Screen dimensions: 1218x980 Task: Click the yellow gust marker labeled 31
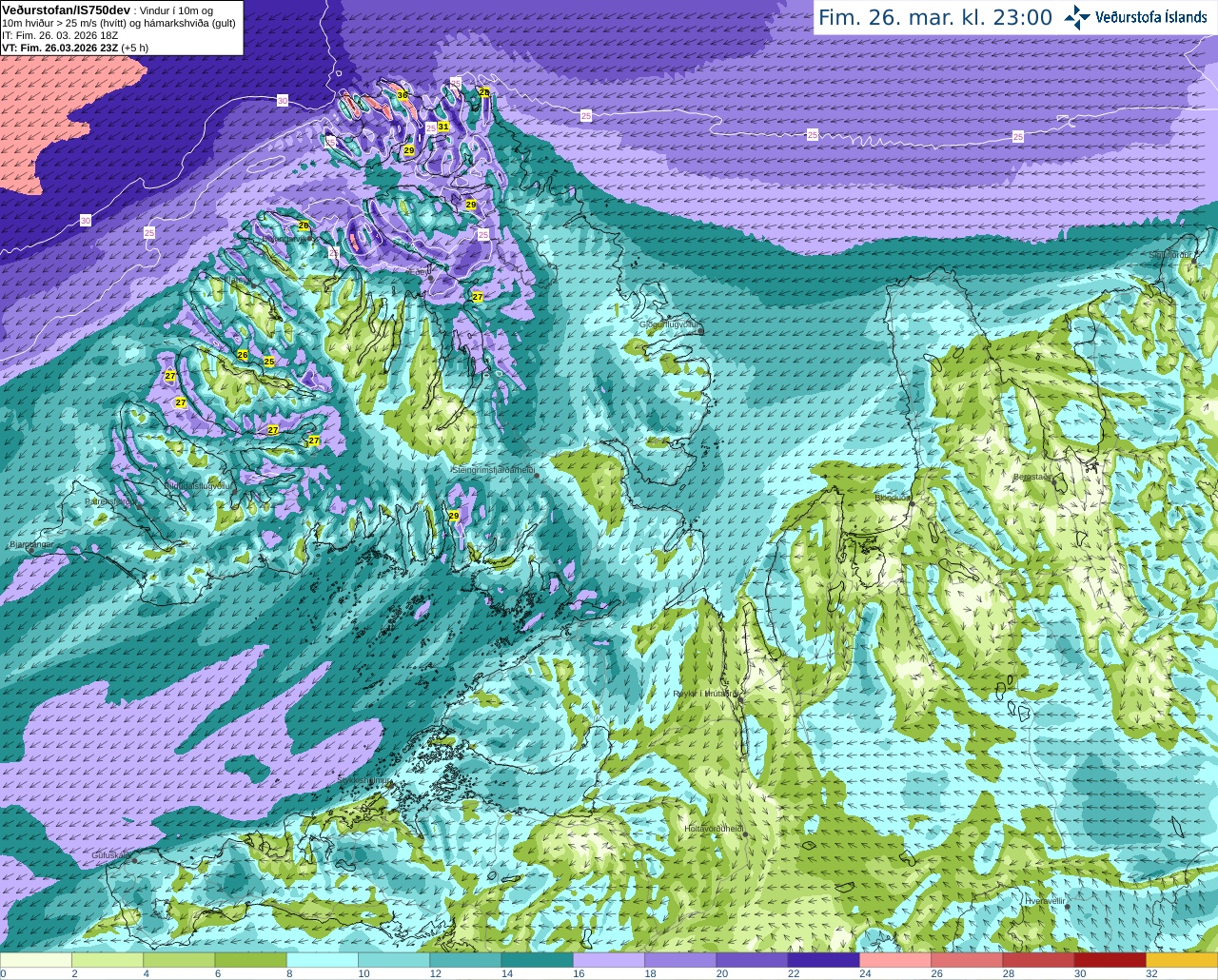click(443, 127)
